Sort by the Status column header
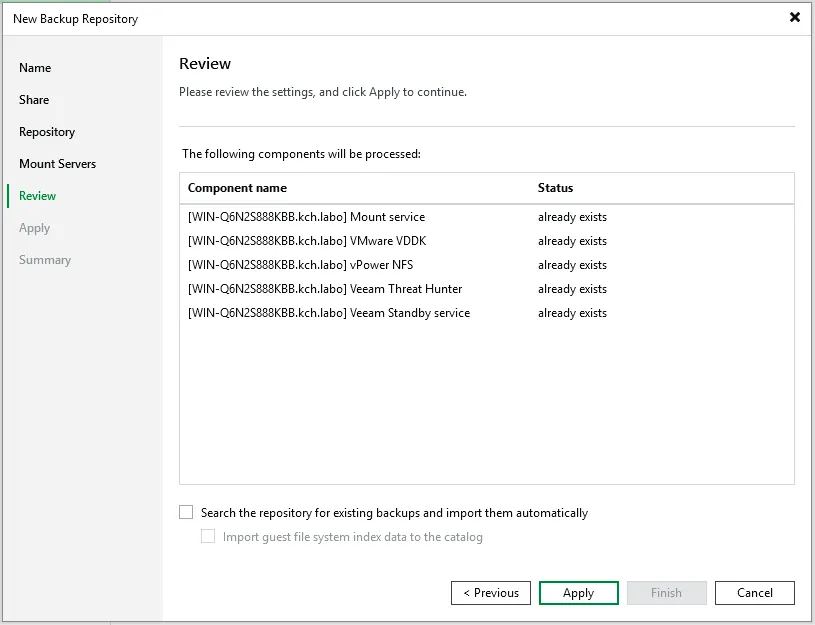This screenshot has height=625, width=815. pyautogui.click(x=555, y=188)
